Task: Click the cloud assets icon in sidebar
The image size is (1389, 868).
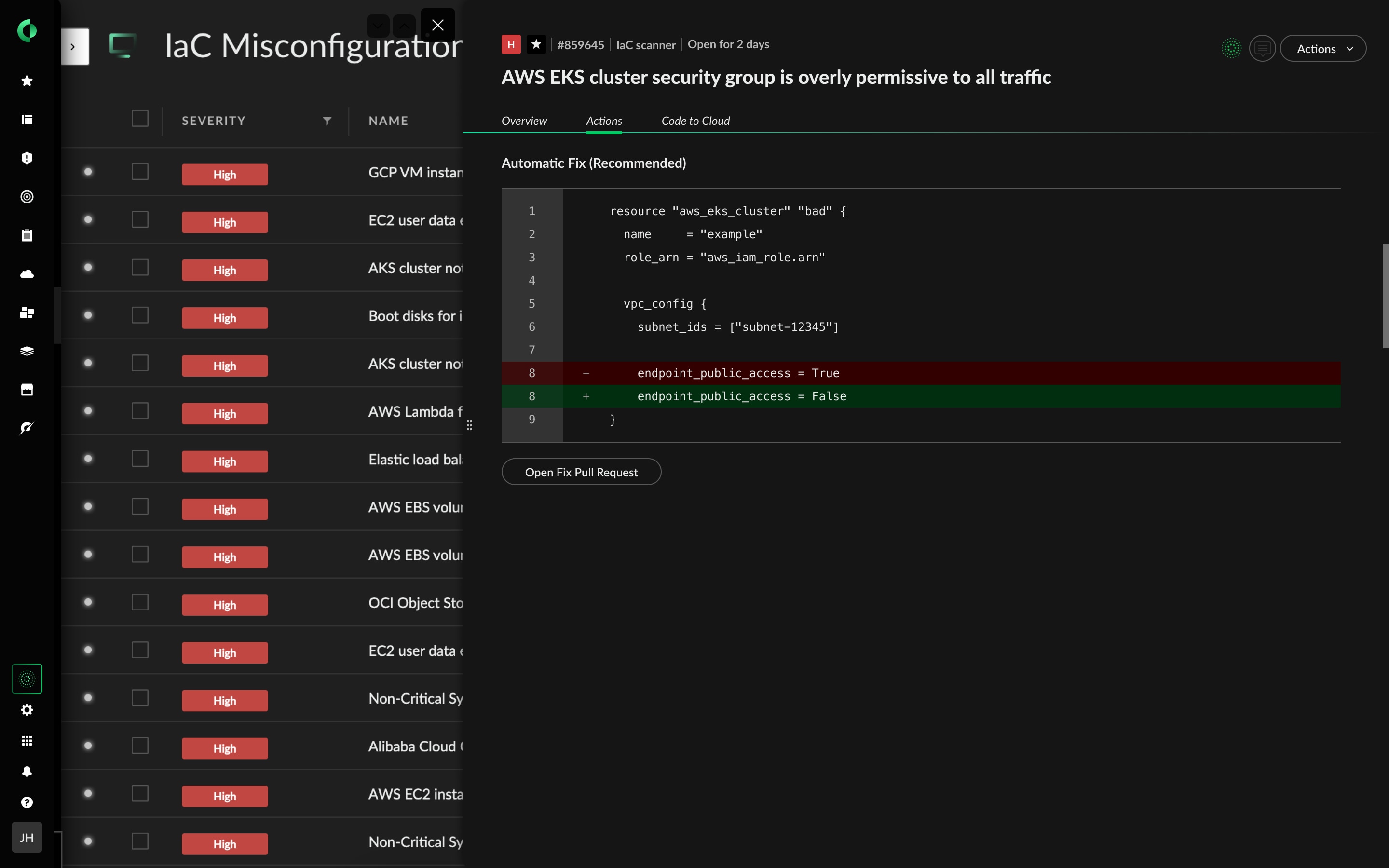Action: coord(27,274)
